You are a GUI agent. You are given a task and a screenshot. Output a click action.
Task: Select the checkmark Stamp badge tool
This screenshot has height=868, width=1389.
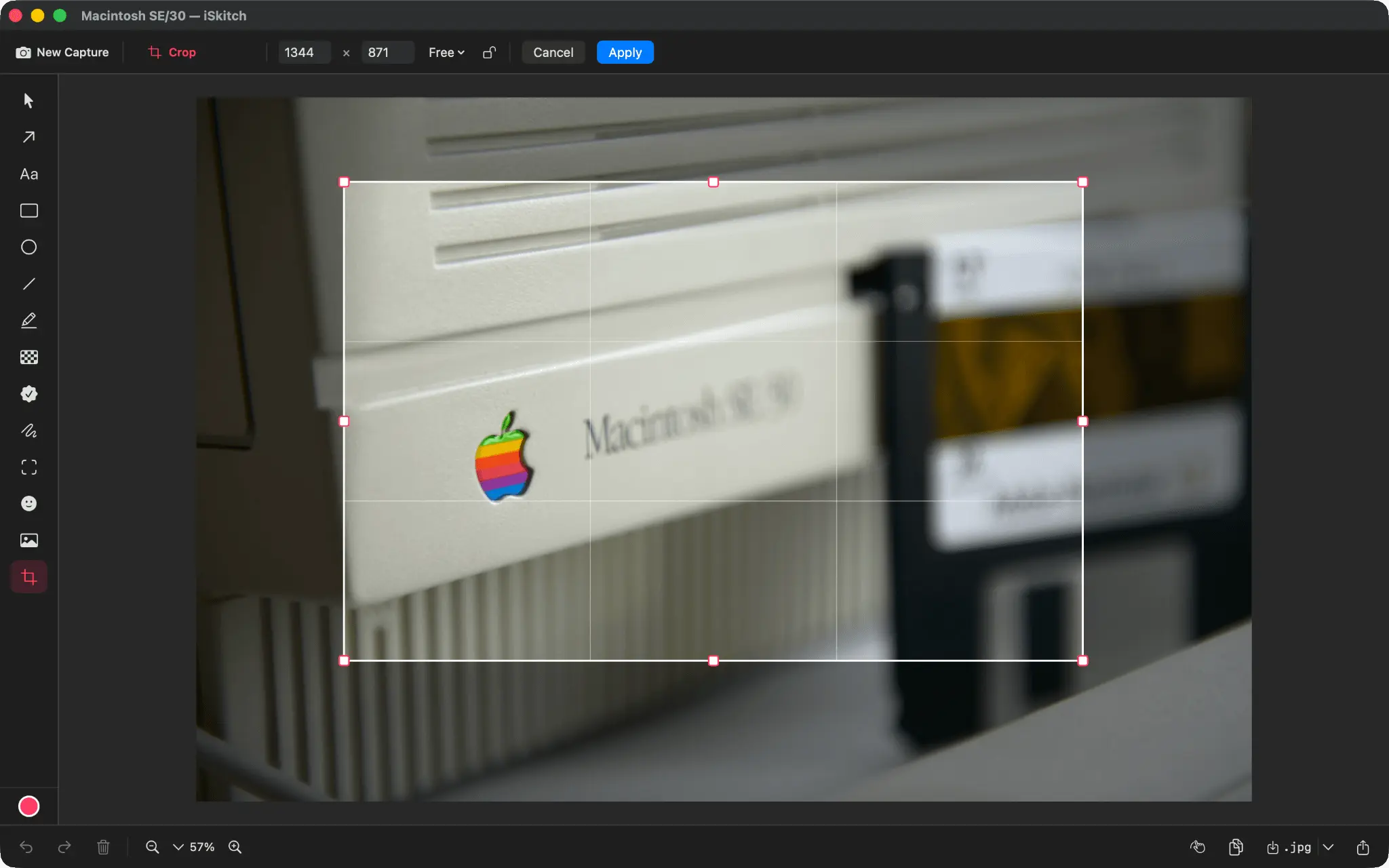pos(28,394)
